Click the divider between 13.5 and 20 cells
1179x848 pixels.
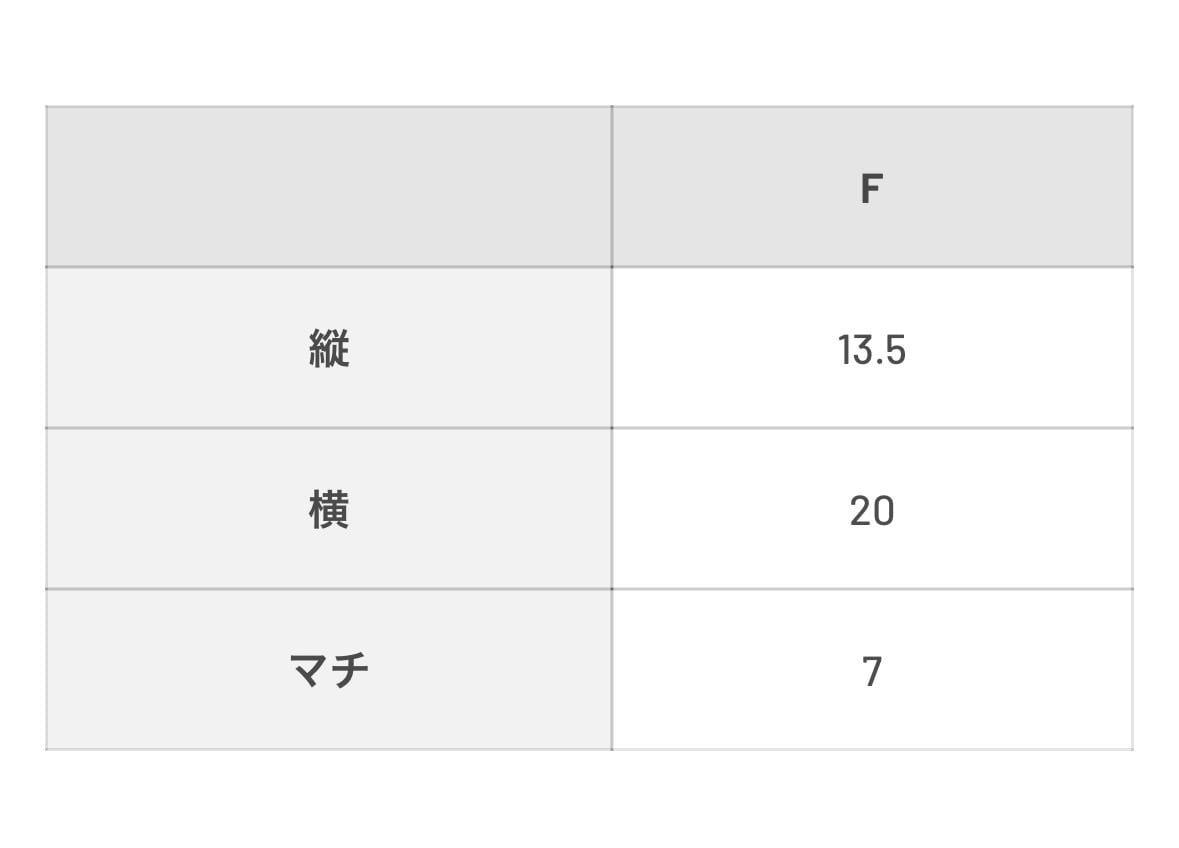pyautogui.click(x=871, y=428)
